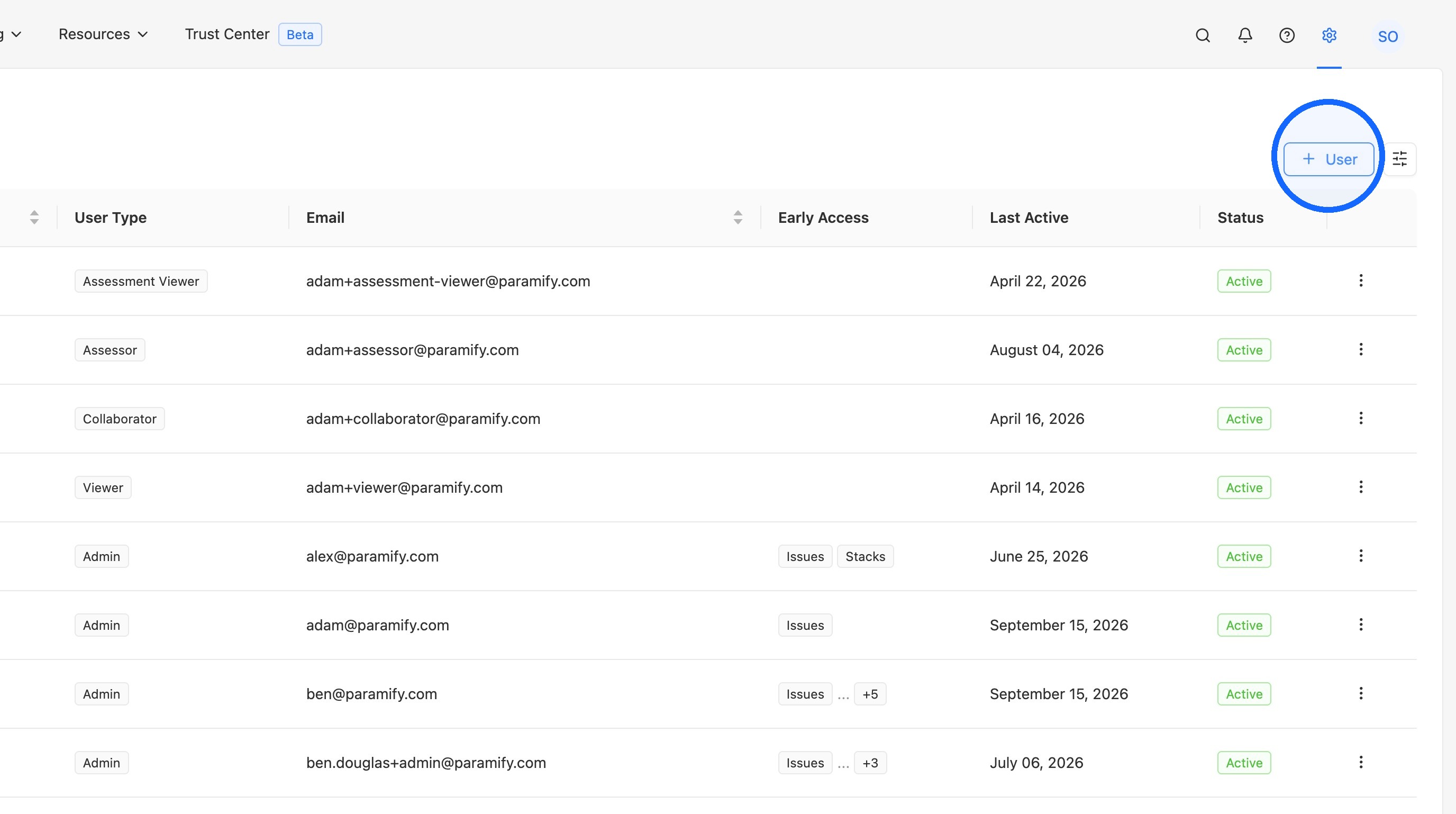
Task: Open row menu for adam@paramify.com
Action: click(1360, 625)
